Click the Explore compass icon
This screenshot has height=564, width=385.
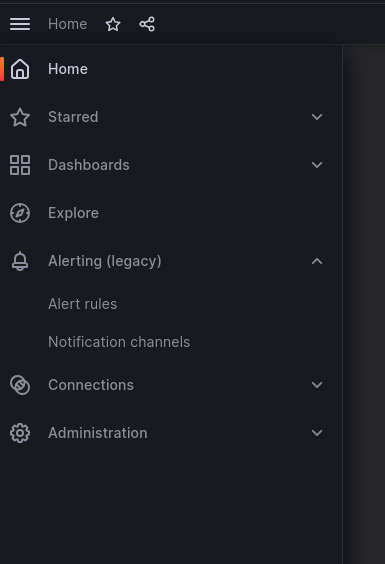(20, 213)
